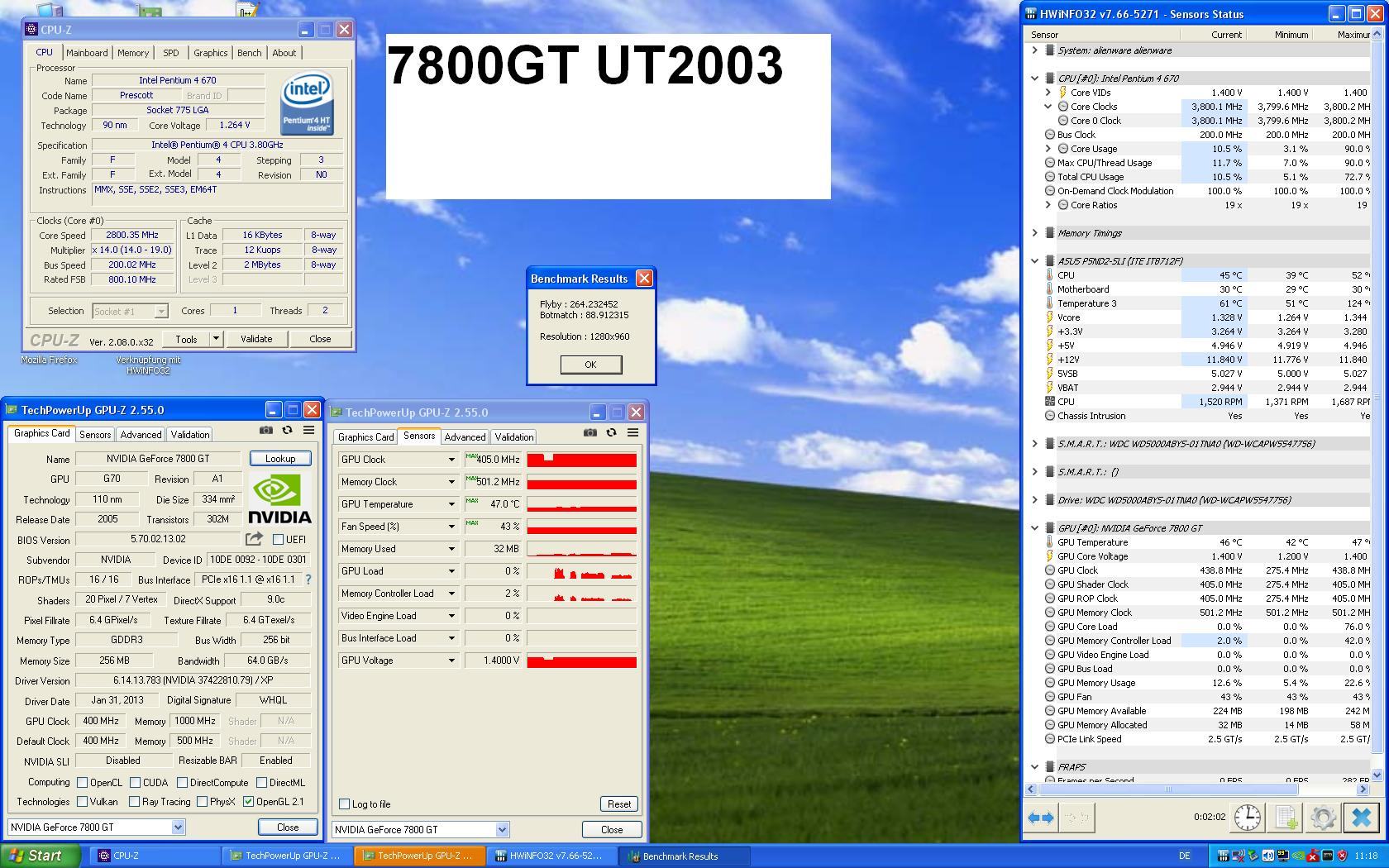Screen dimensions: 1389x868
Task: Click the volume speaker tray icon
Action: coord(1267,856)
